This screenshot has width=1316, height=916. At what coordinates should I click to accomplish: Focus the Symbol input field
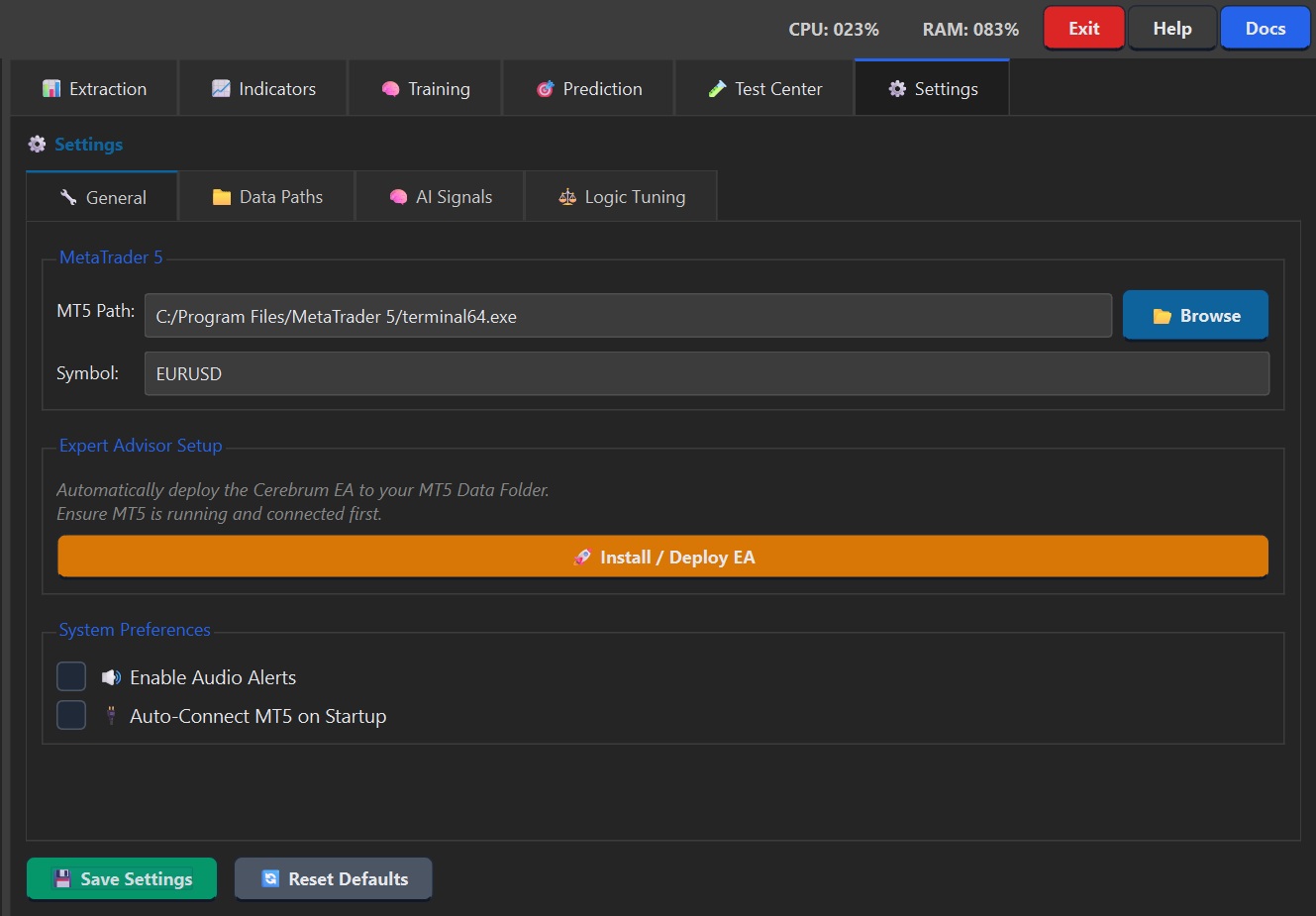[x=706, y=373]
